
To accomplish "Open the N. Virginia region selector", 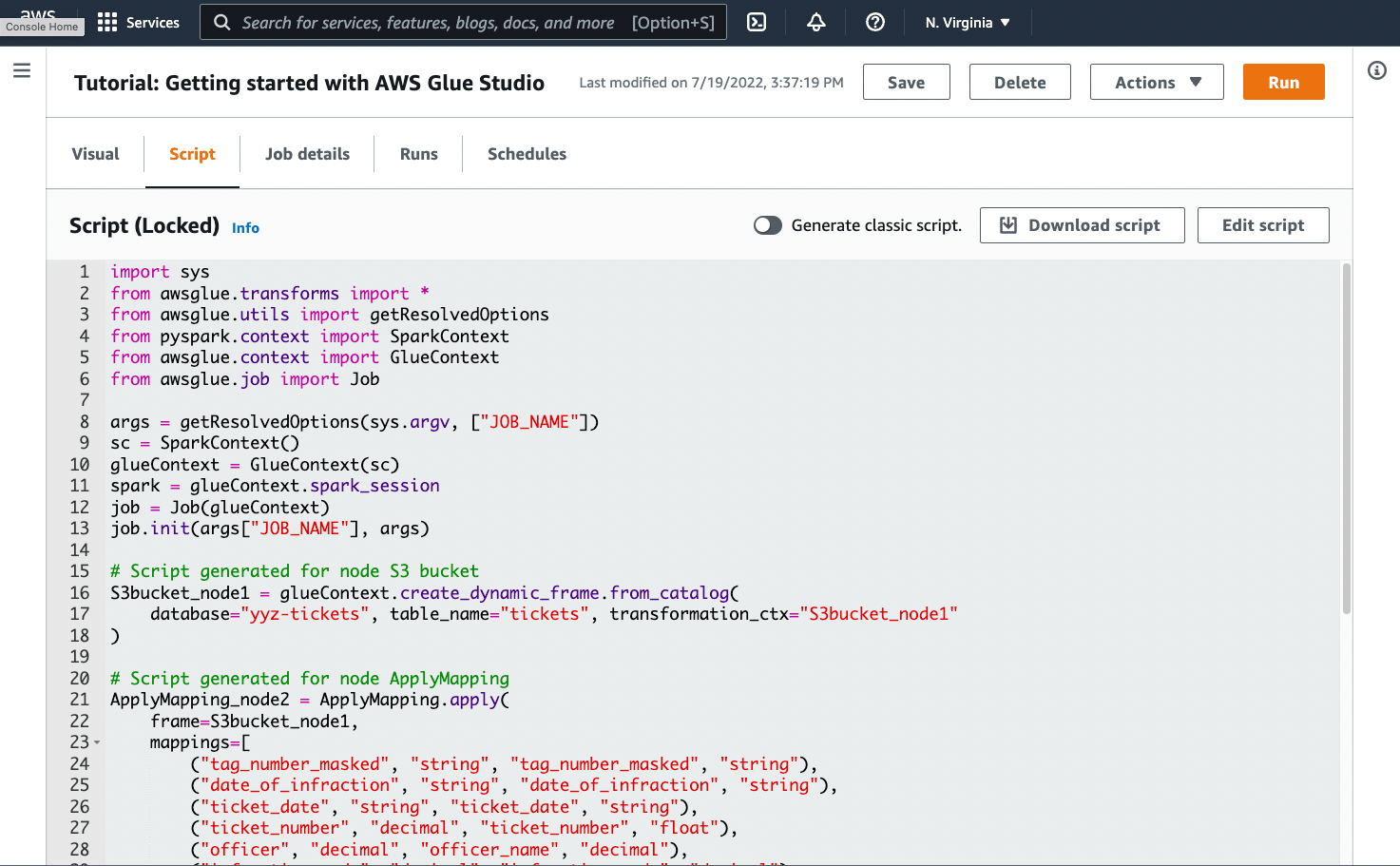I will [x=967, y=21].
